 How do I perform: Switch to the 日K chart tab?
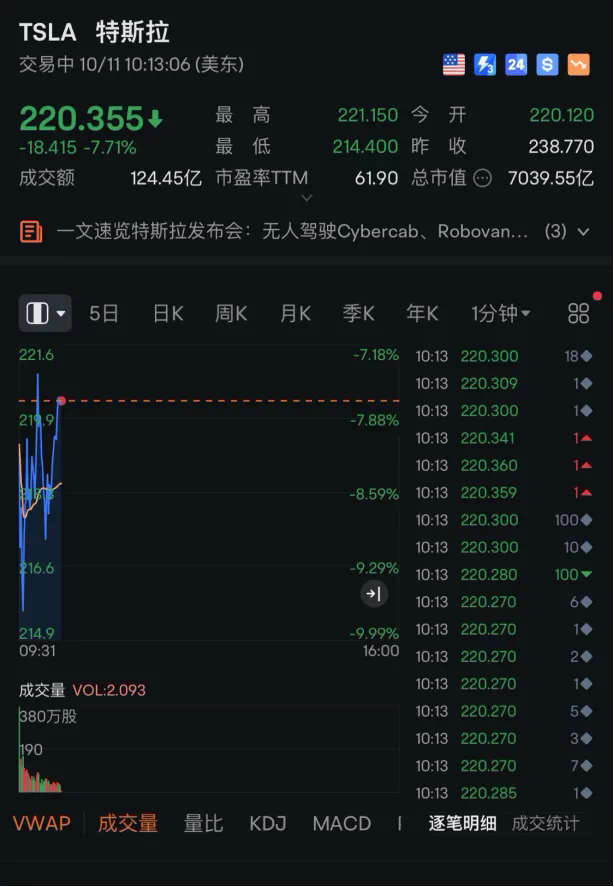point(168,313)
